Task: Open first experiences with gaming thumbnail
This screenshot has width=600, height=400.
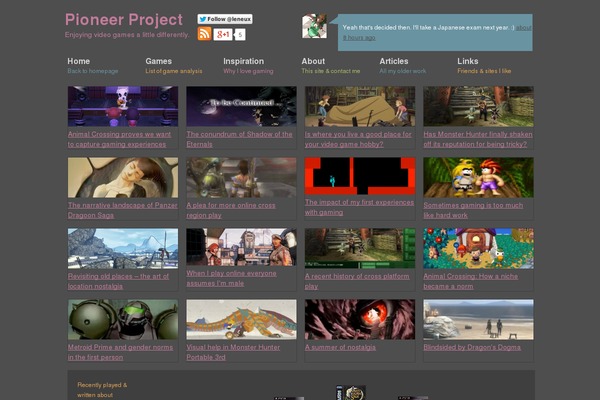Action: coord(360,176)
